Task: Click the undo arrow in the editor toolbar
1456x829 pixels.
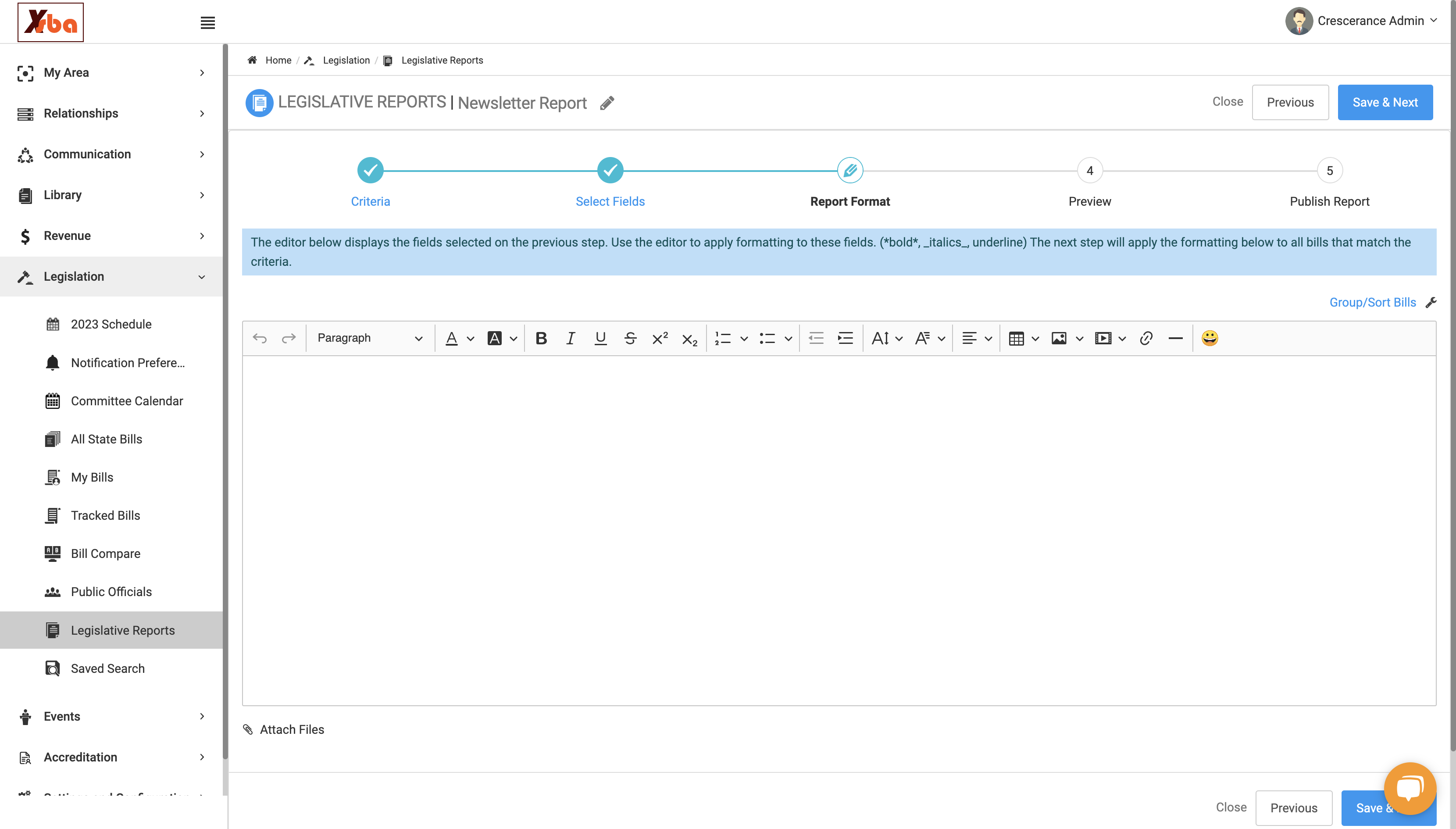Action: coord(260,338)
